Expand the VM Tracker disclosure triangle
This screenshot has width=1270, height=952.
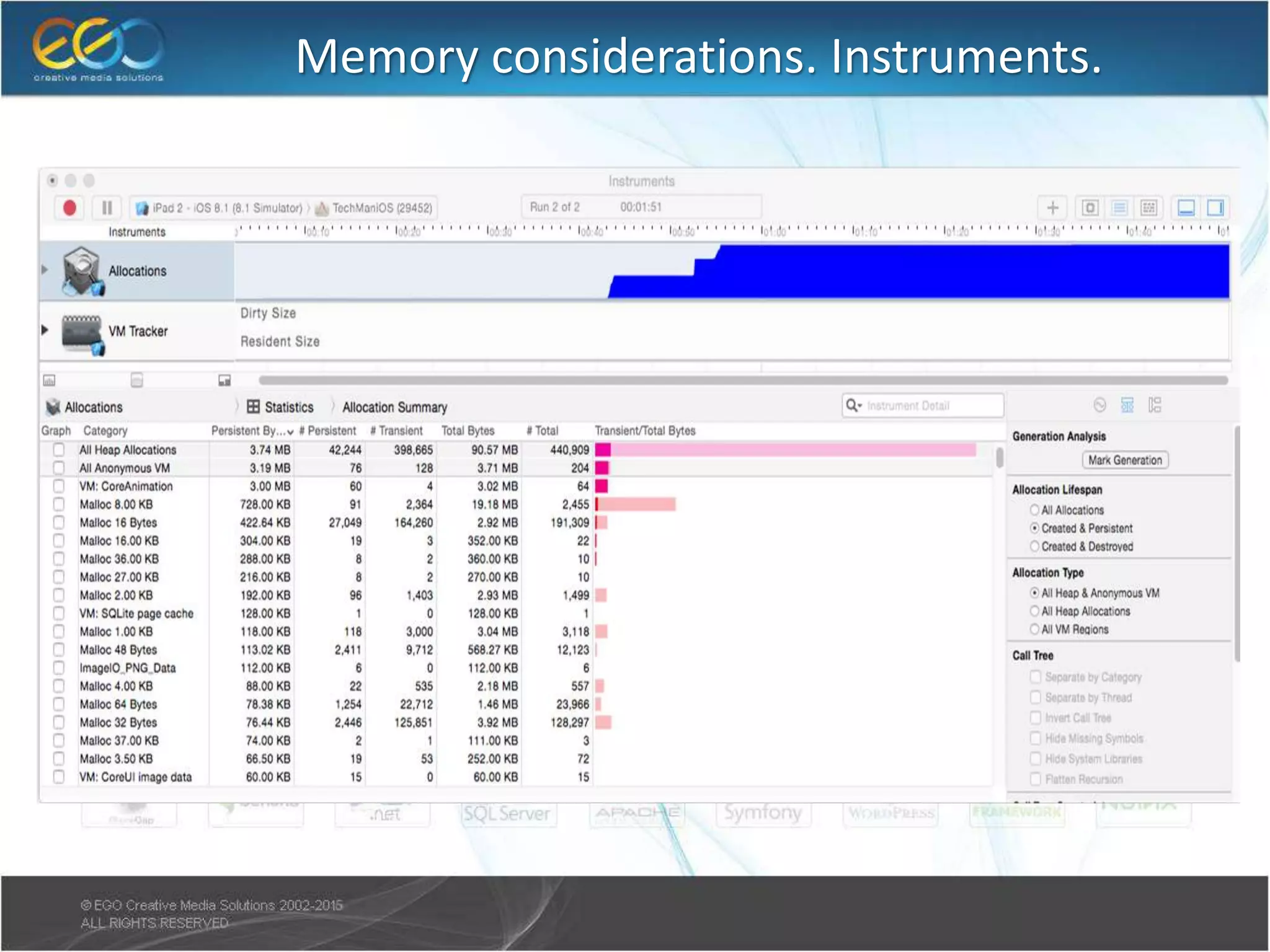coord(45,330)
